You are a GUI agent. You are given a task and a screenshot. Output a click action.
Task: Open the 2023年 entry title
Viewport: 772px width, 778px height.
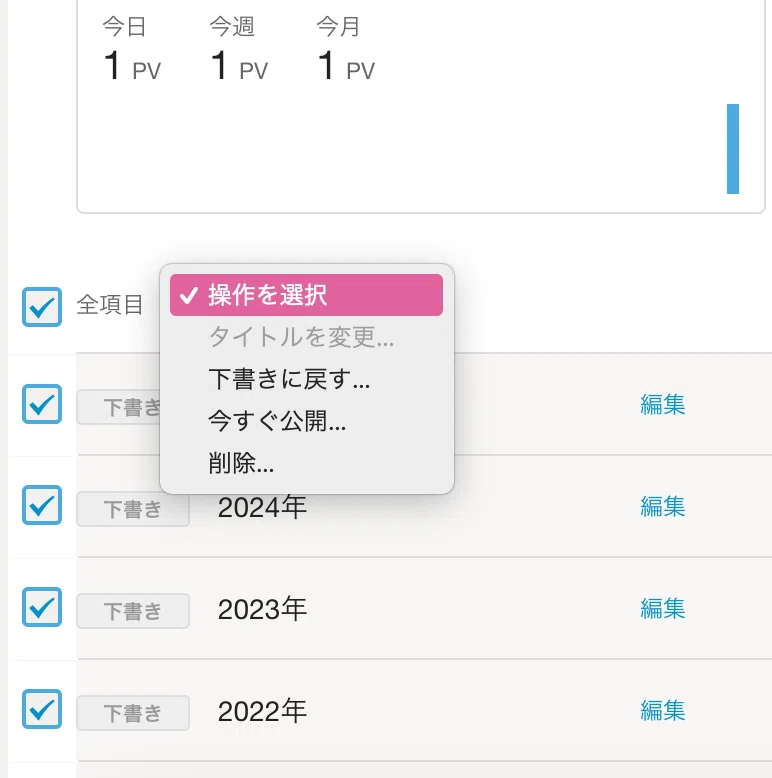(x=262, y=609)
